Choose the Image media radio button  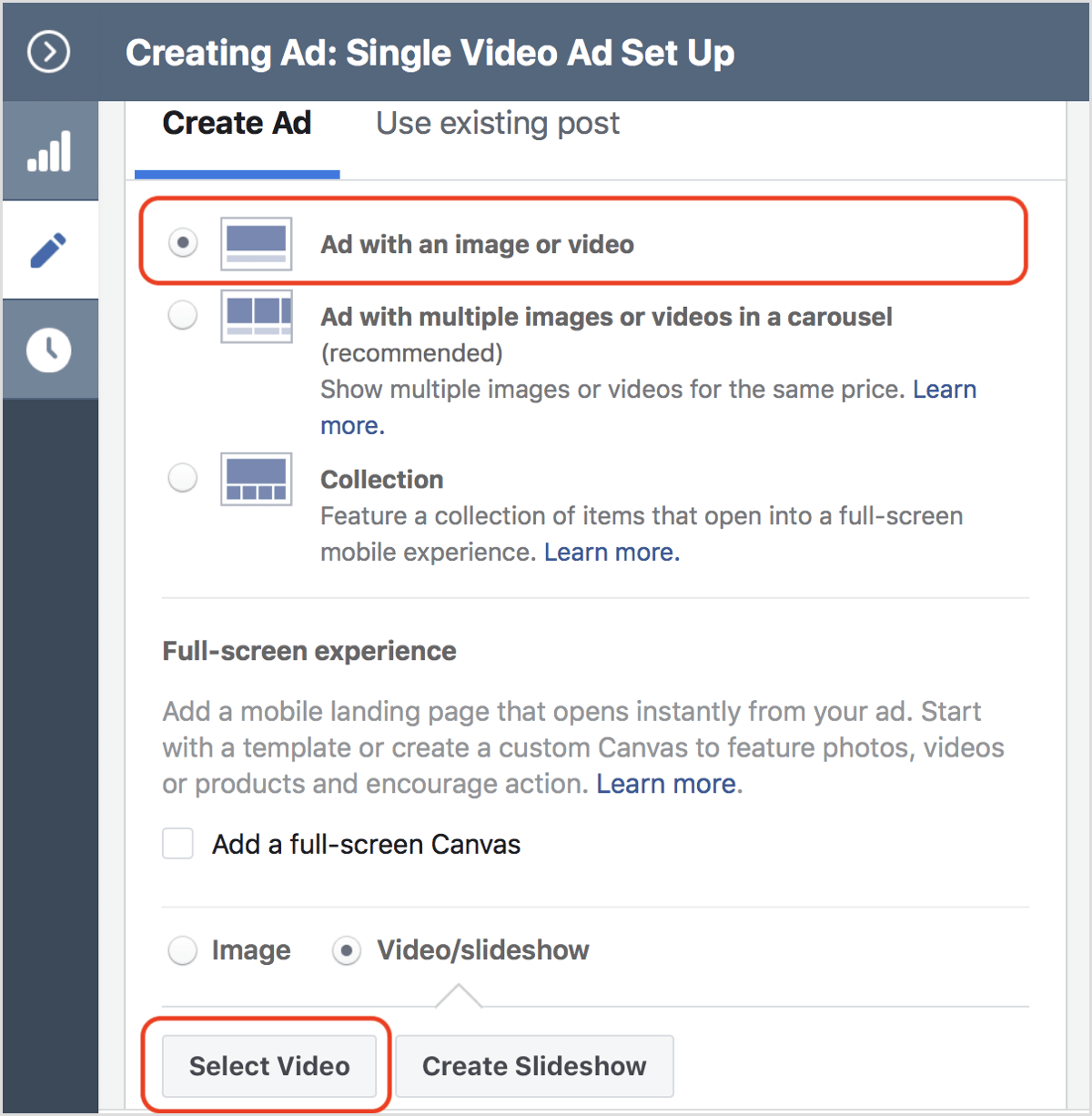pos(183,950)
